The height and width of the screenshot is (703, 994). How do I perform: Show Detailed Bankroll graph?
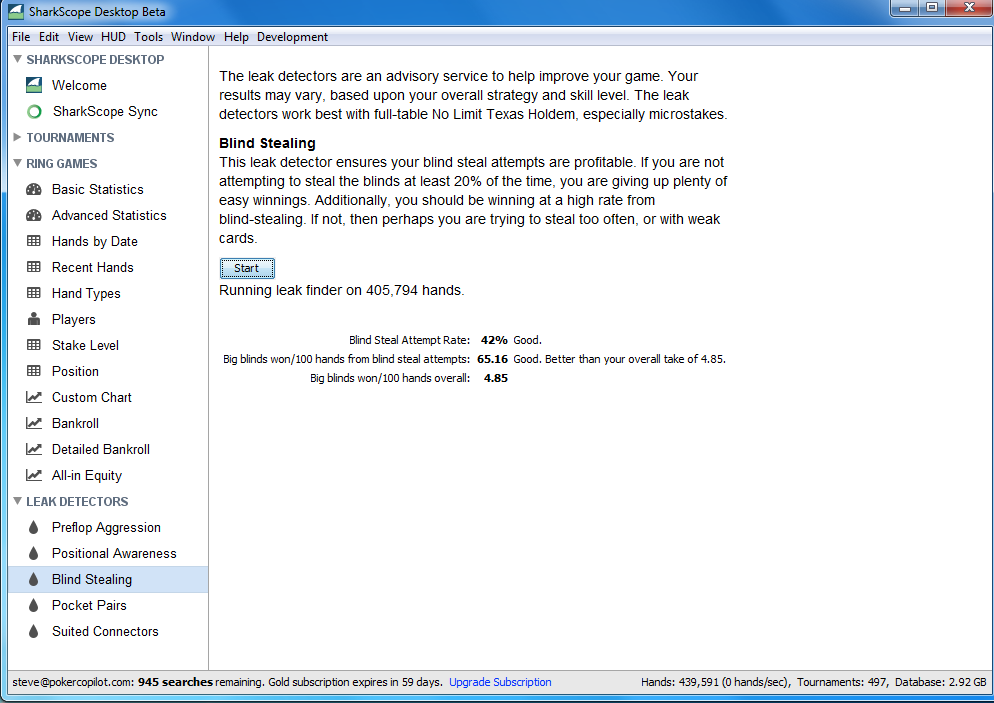(101, 449)
